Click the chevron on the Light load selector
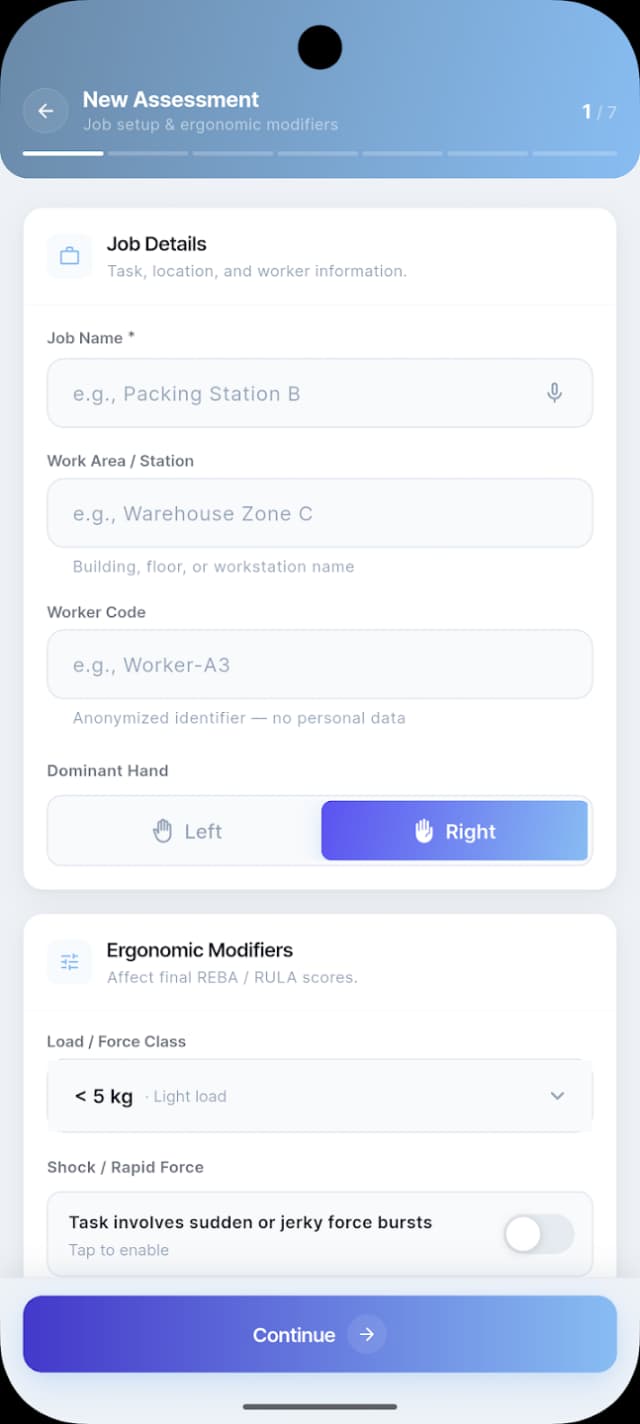This screenshot has height=1424, width=640. (x=557, y=1096)
